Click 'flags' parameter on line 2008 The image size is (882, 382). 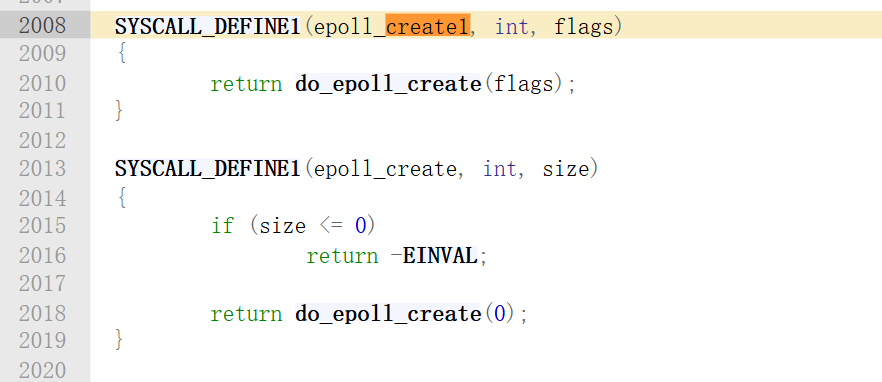click(x=583, y=26)
